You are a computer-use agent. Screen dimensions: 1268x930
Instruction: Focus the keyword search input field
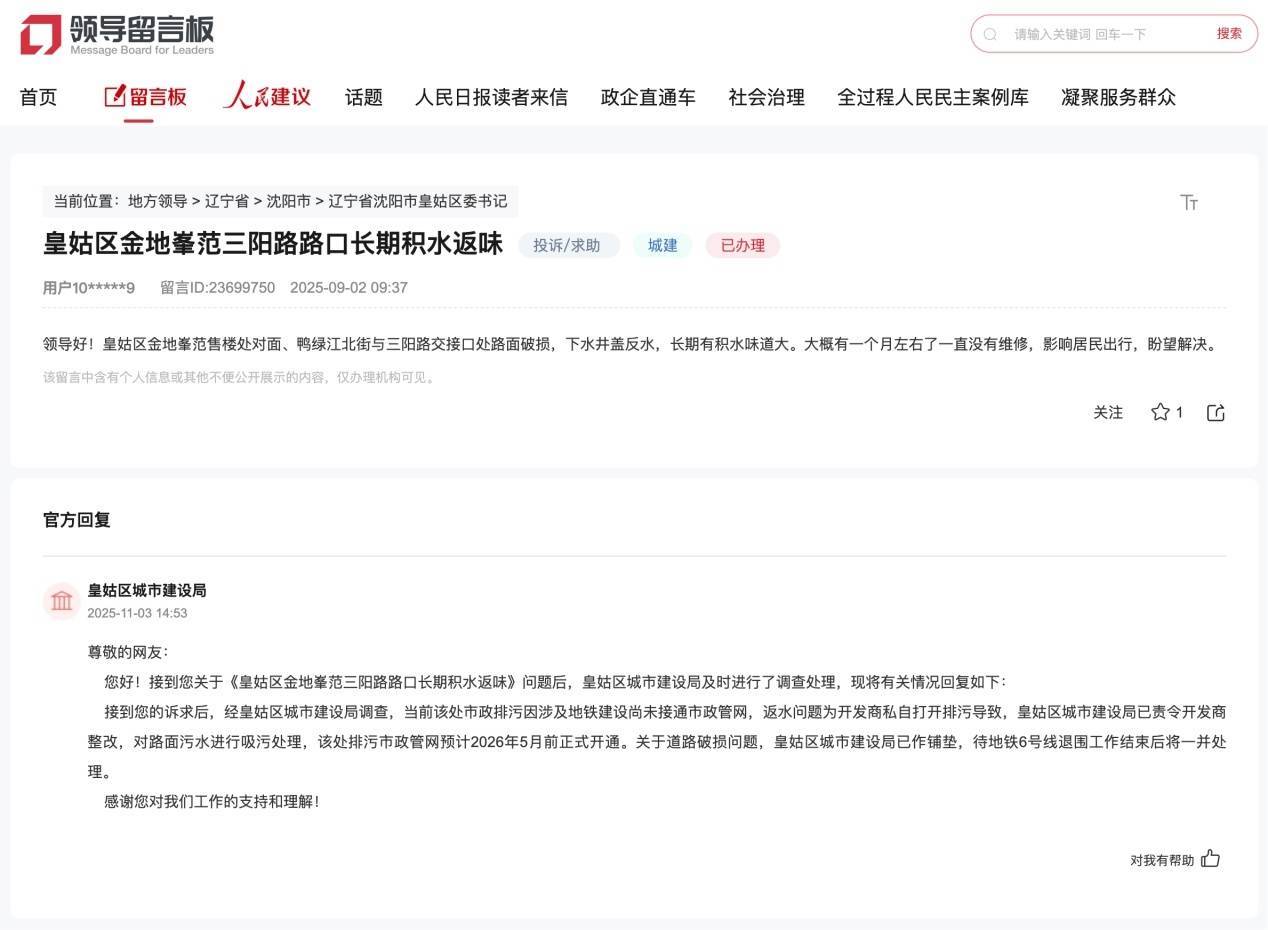[x=1100, y=34]
